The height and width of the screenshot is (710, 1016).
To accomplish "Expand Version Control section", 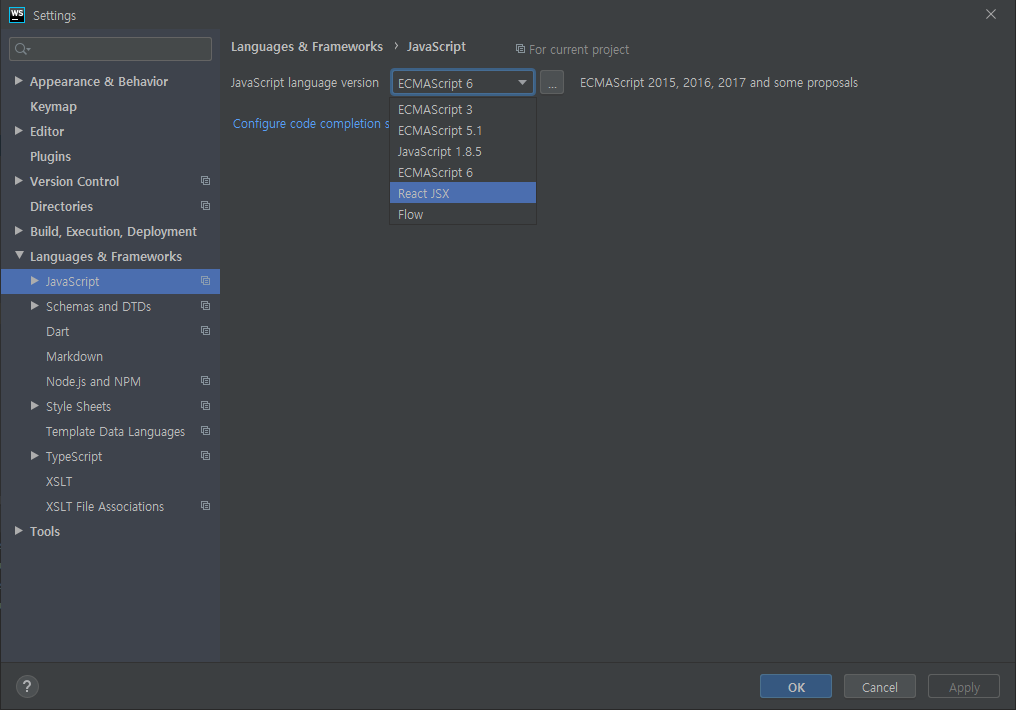I will (x=19, y=181).
